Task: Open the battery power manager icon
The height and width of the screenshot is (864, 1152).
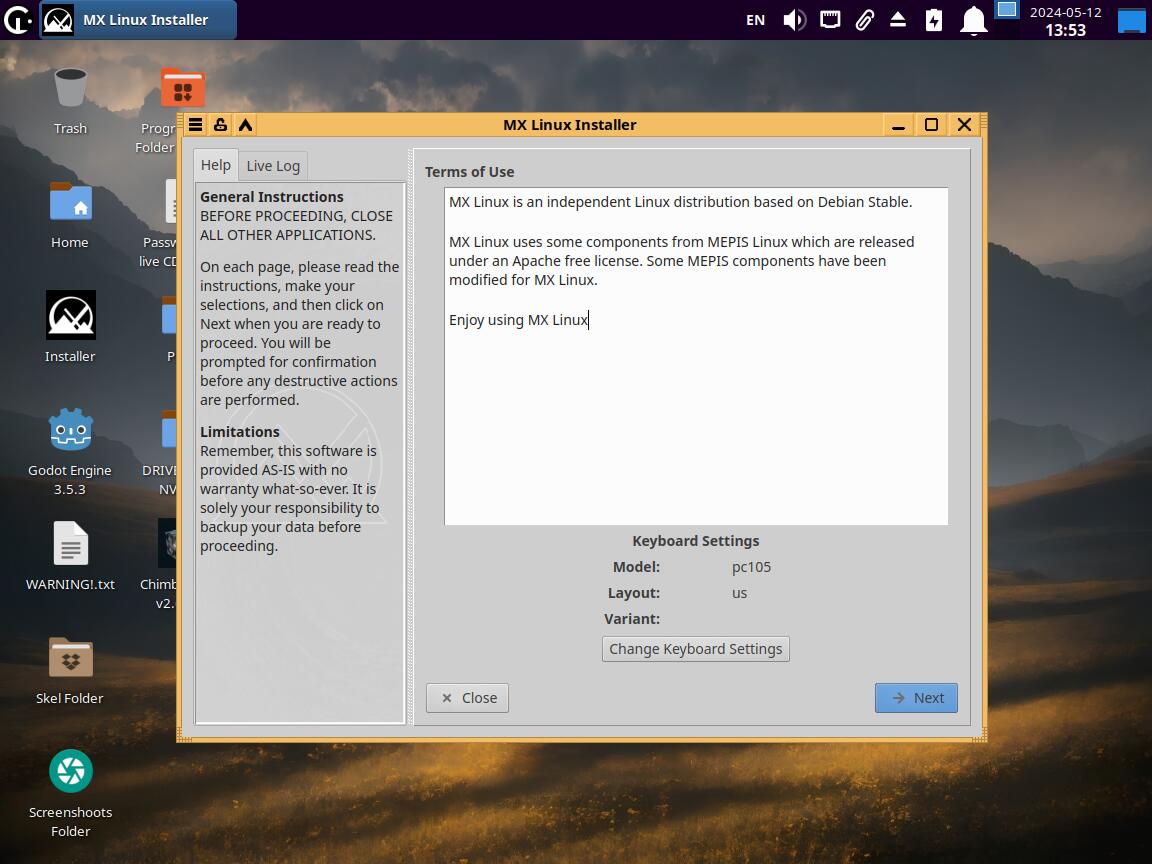Action: (x=934, y=20)
